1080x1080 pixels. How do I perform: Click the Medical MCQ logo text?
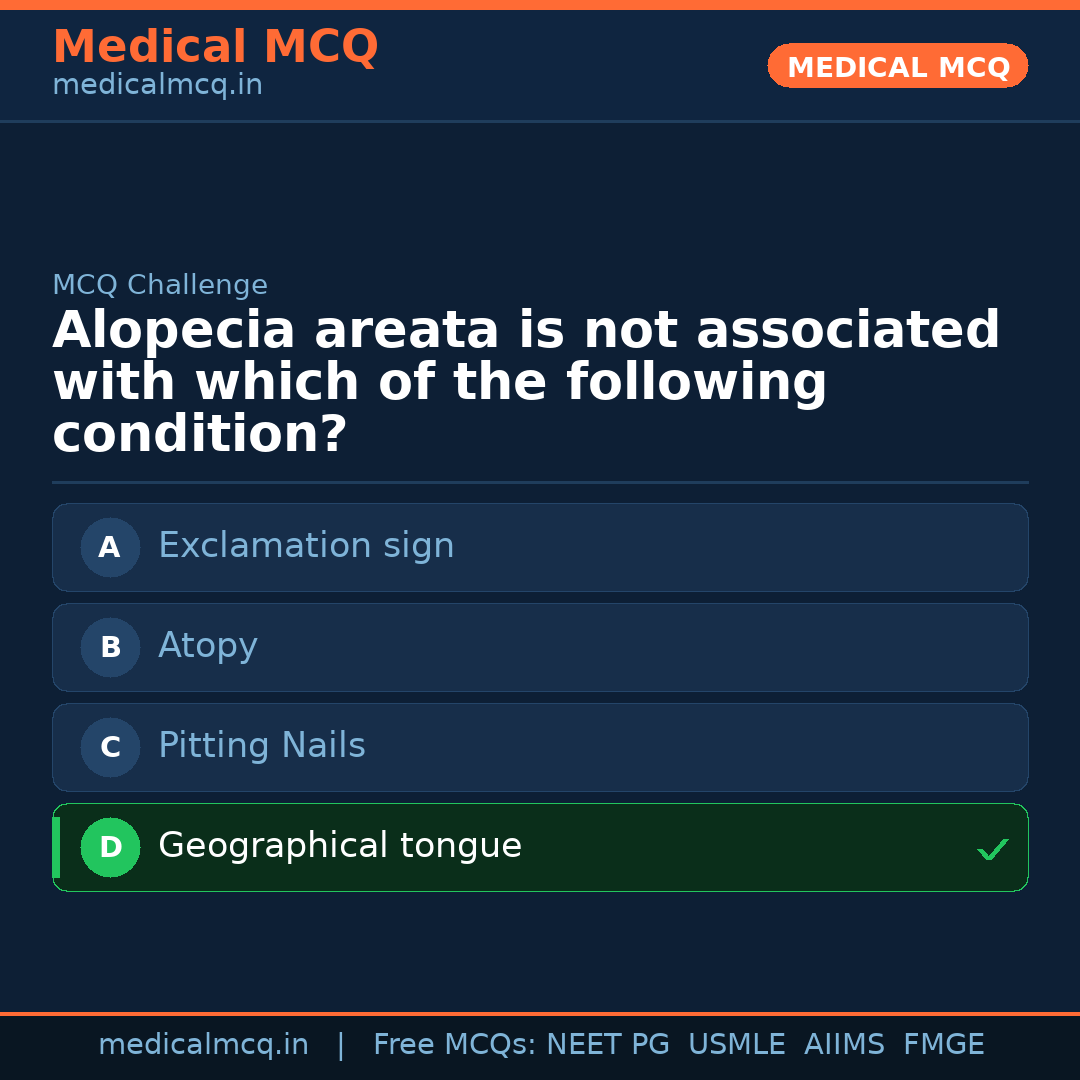point(215,46)
